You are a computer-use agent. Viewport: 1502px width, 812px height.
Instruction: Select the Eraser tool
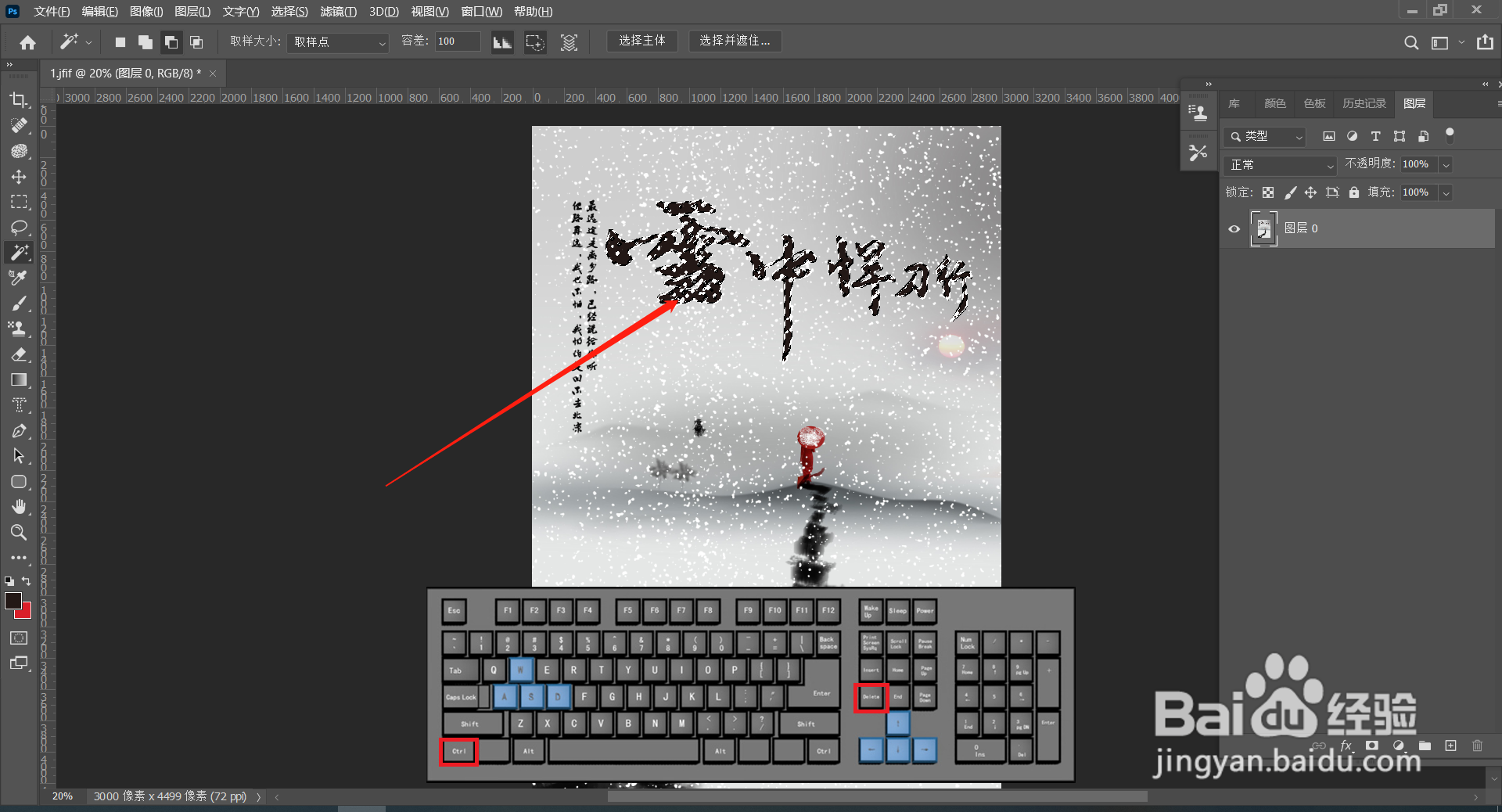20,354
